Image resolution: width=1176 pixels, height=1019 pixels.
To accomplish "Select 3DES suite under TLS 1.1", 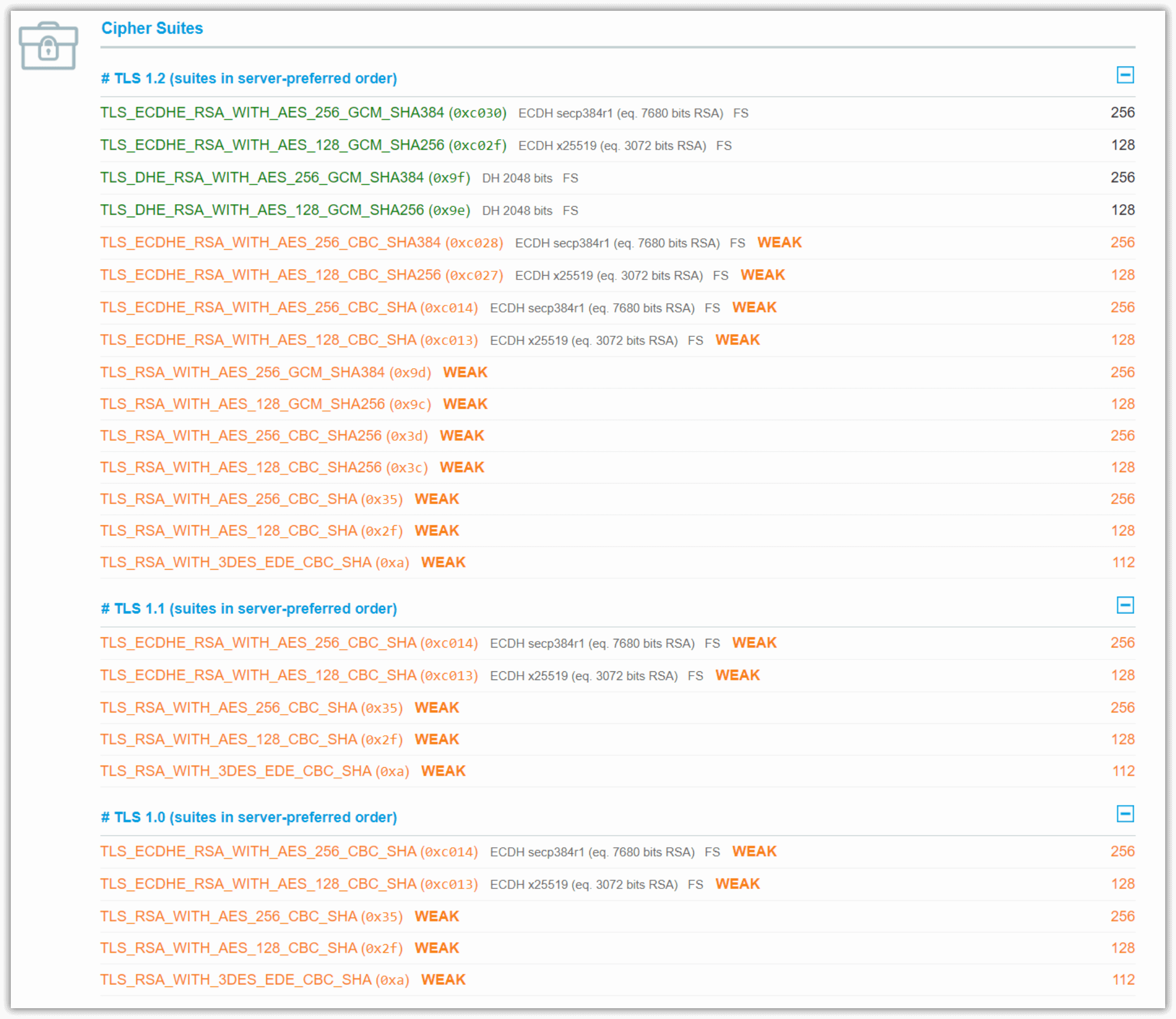I will (x=255, y=770).
